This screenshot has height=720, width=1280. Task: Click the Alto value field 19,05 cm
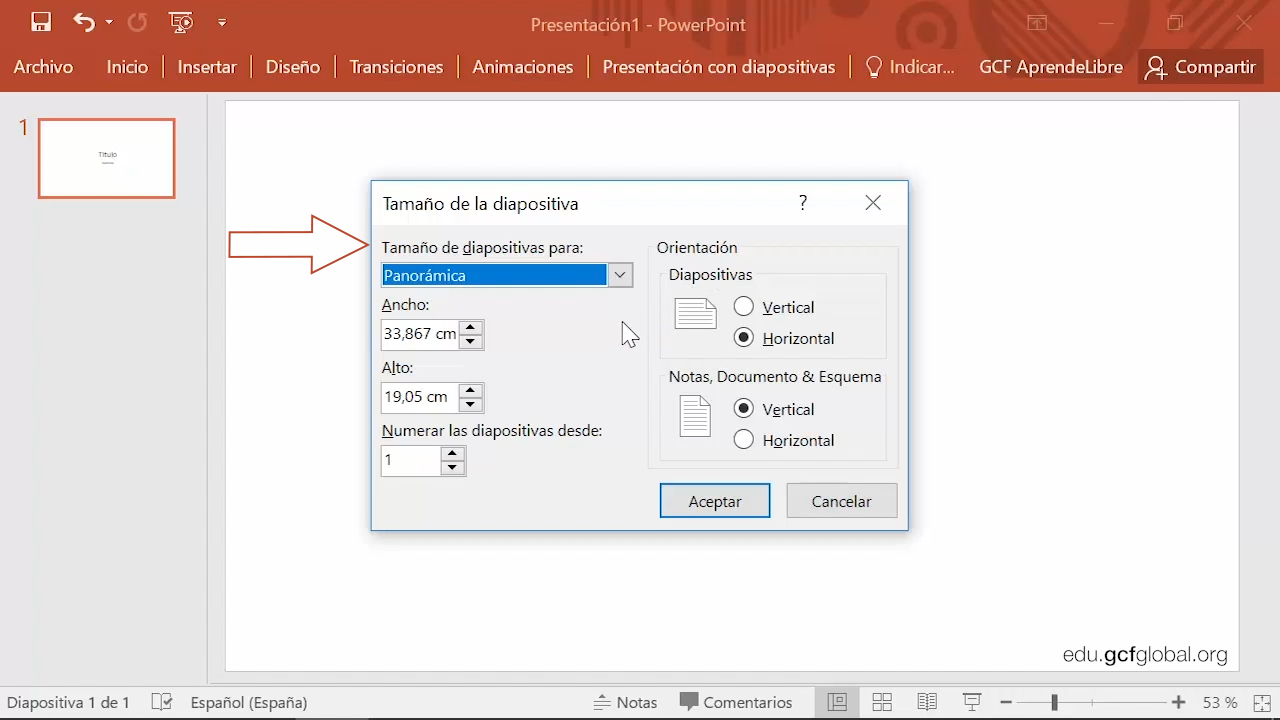coord(421,397)
